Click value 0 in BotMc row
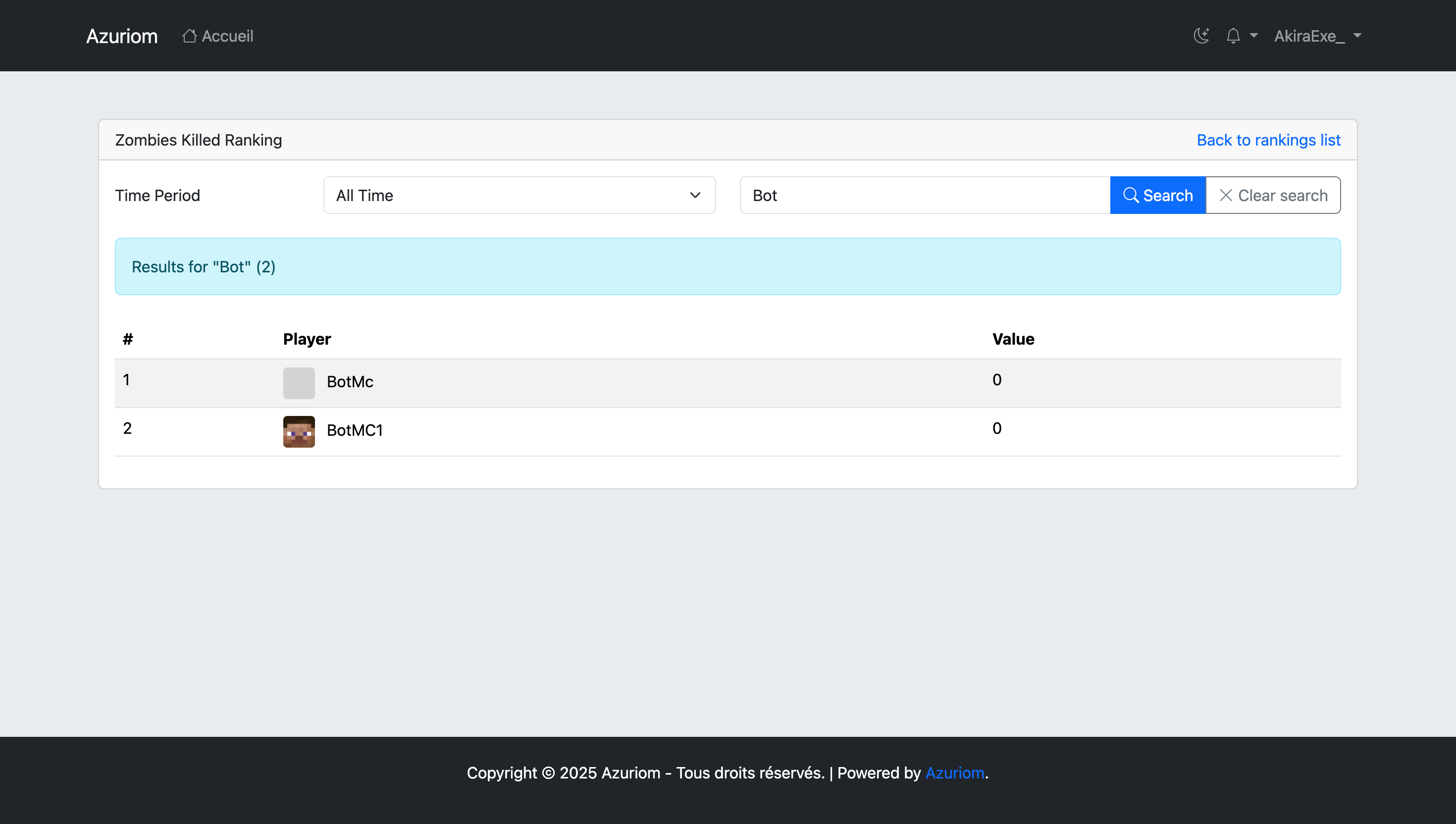Viewport: 1456px width, 824px height. point(996,380)
